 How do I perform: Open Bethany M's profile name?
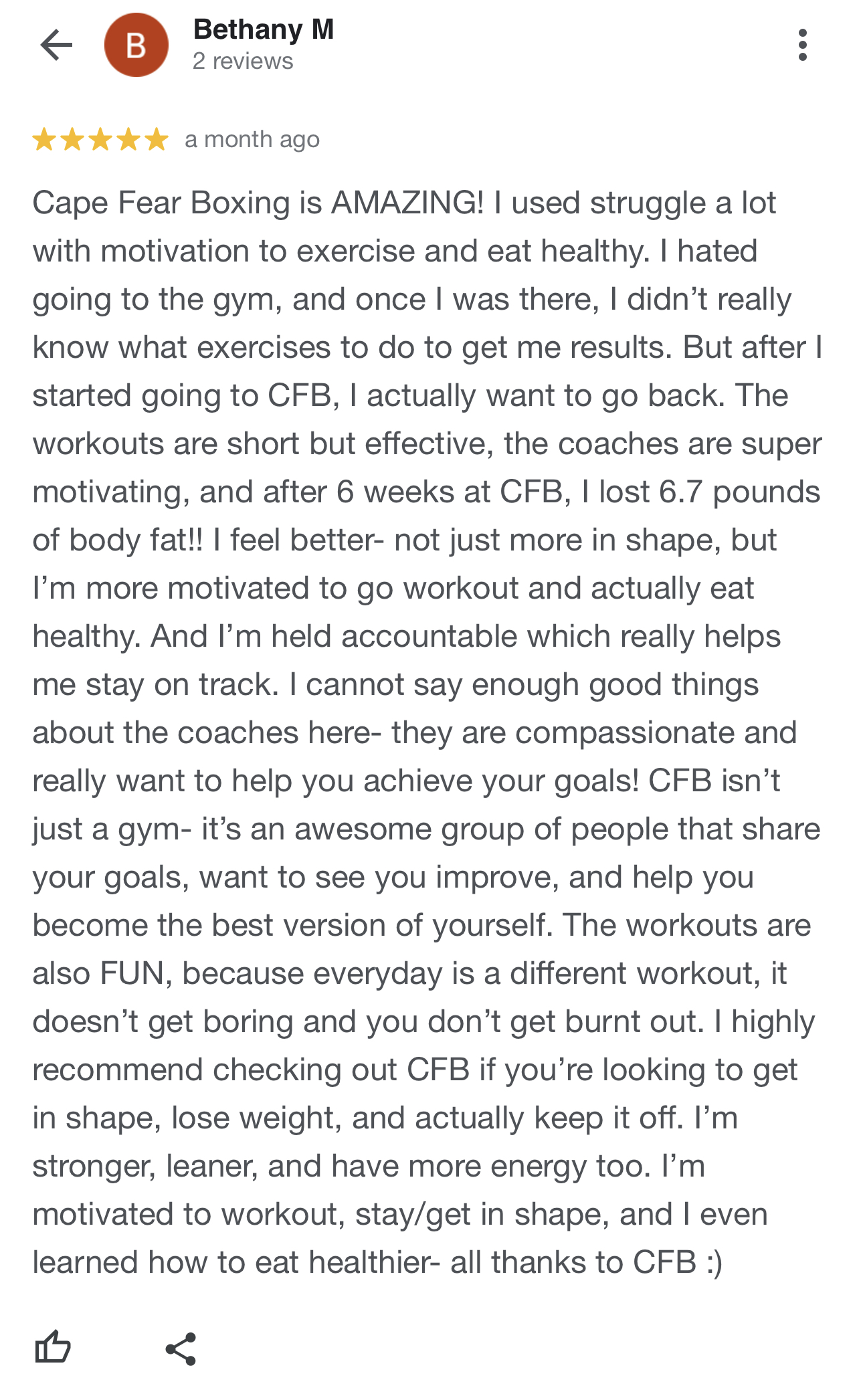pos(264,29)
